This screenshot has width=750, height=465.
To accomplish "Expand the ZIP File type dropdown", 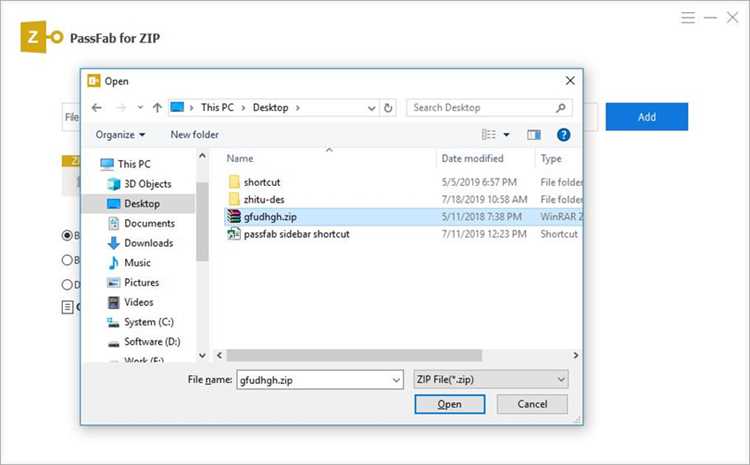I will 561,380.
